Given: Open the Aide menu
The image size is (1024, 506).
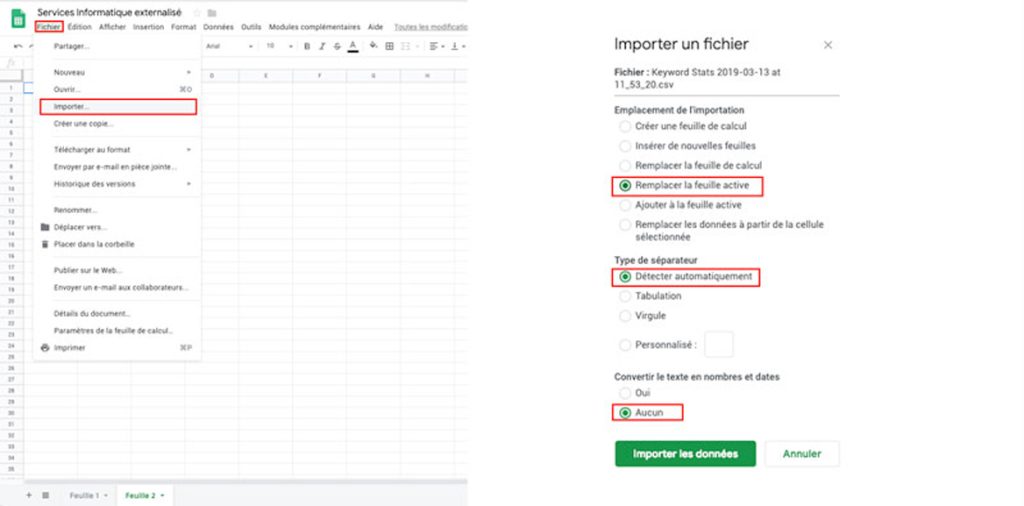Looking at the screenshot, I should (376, 27).
